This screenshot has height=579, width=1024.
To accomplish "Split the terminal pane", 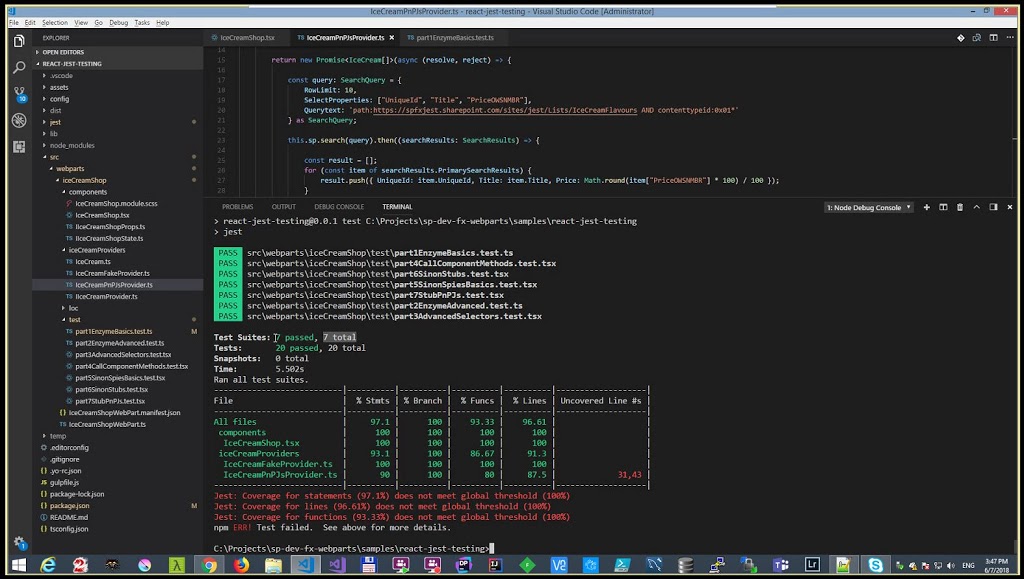I will click(943, 207).
